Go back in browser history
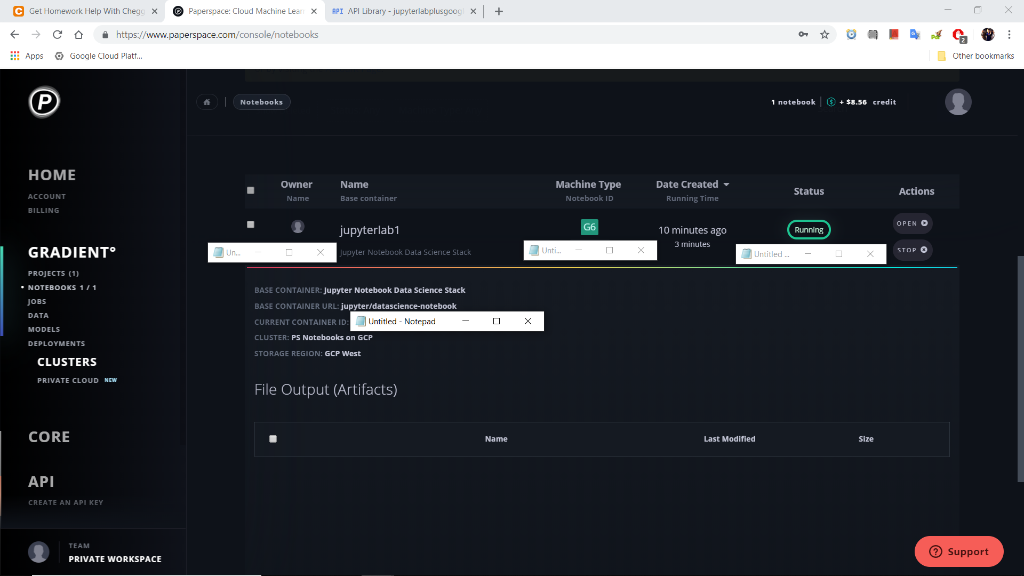 click(14, 35)
